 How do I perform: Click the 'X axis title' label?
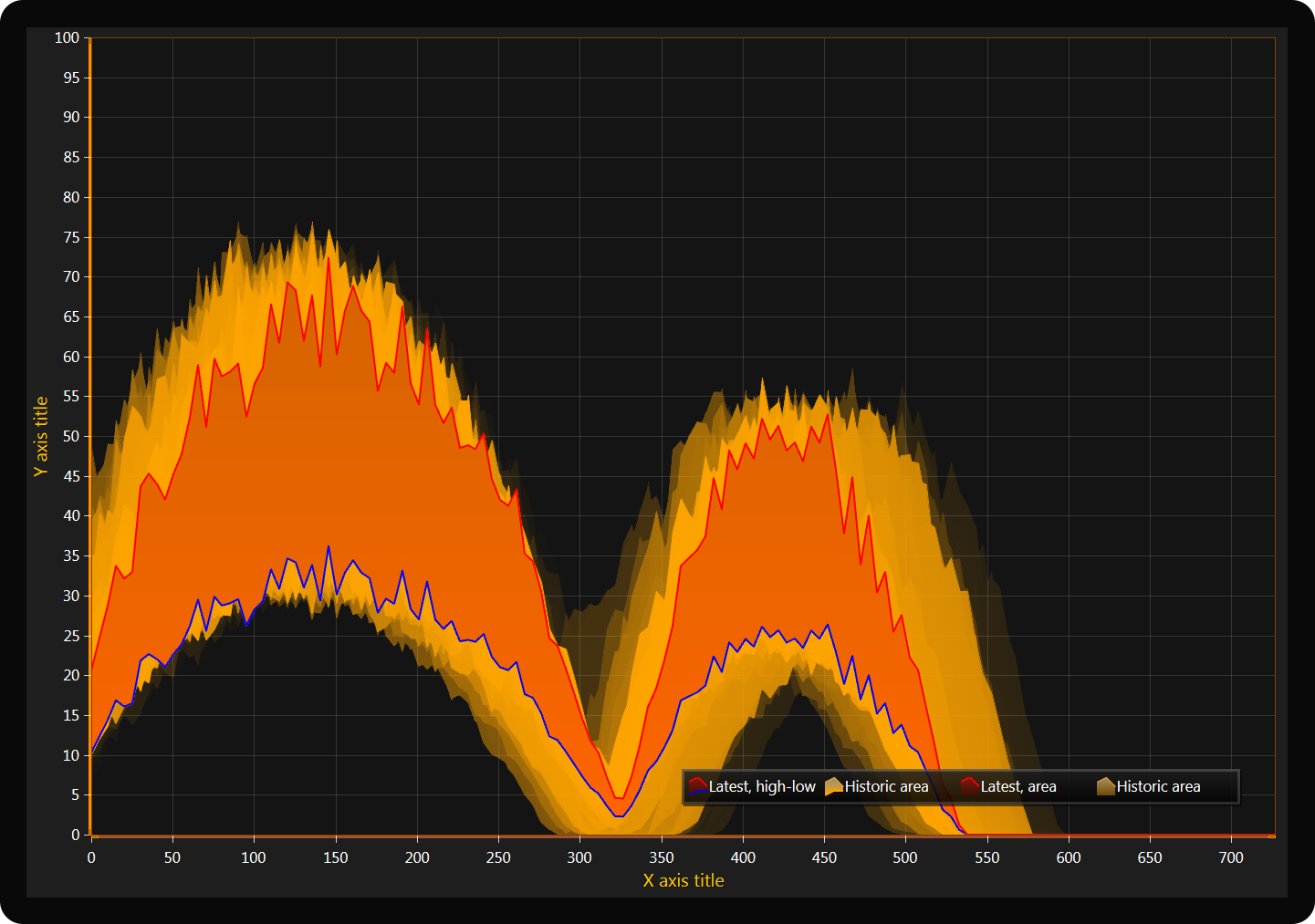pos(684,880)
